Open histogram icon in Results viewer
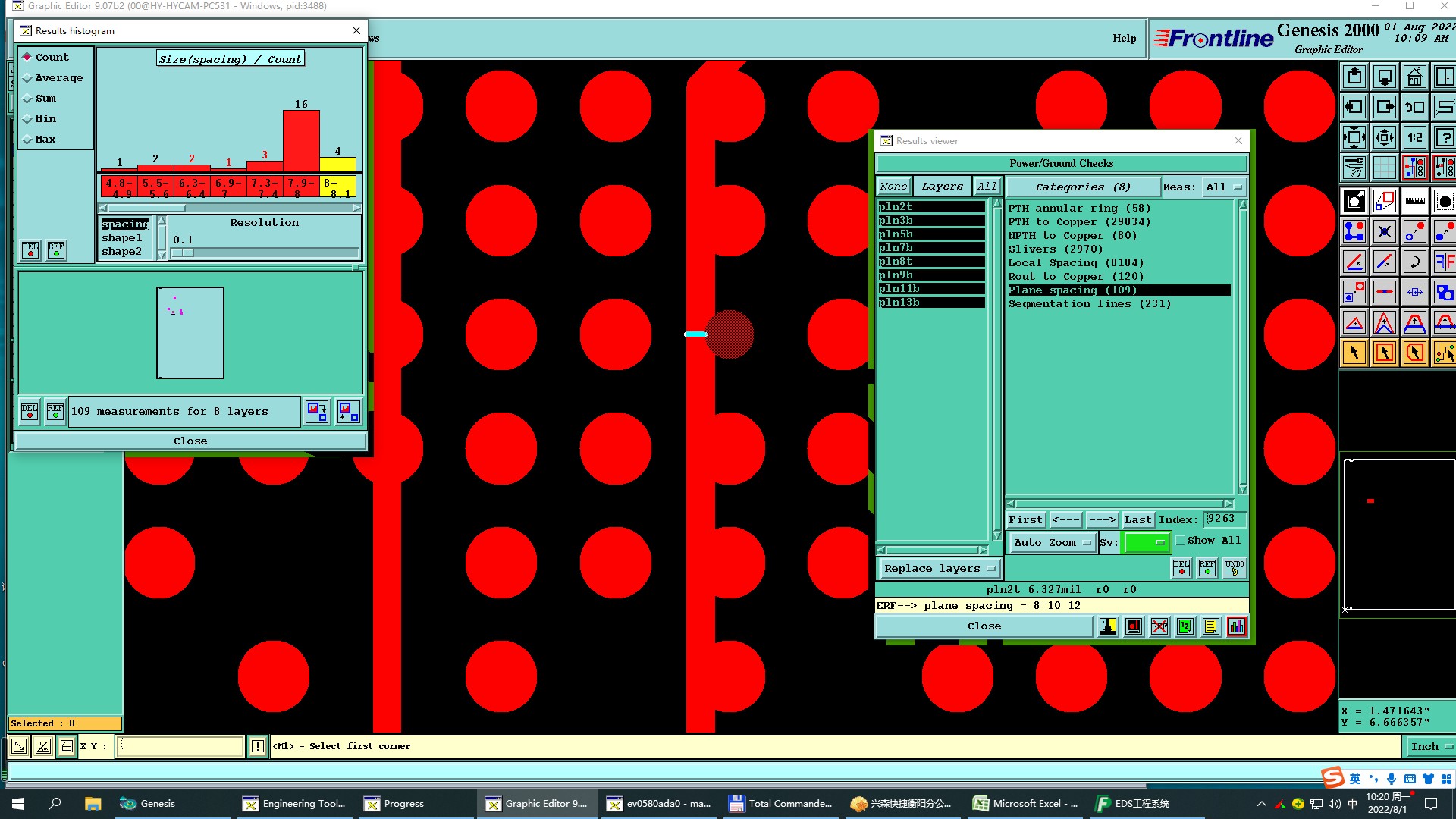 pyautogui.click(x=1237, y=626)
